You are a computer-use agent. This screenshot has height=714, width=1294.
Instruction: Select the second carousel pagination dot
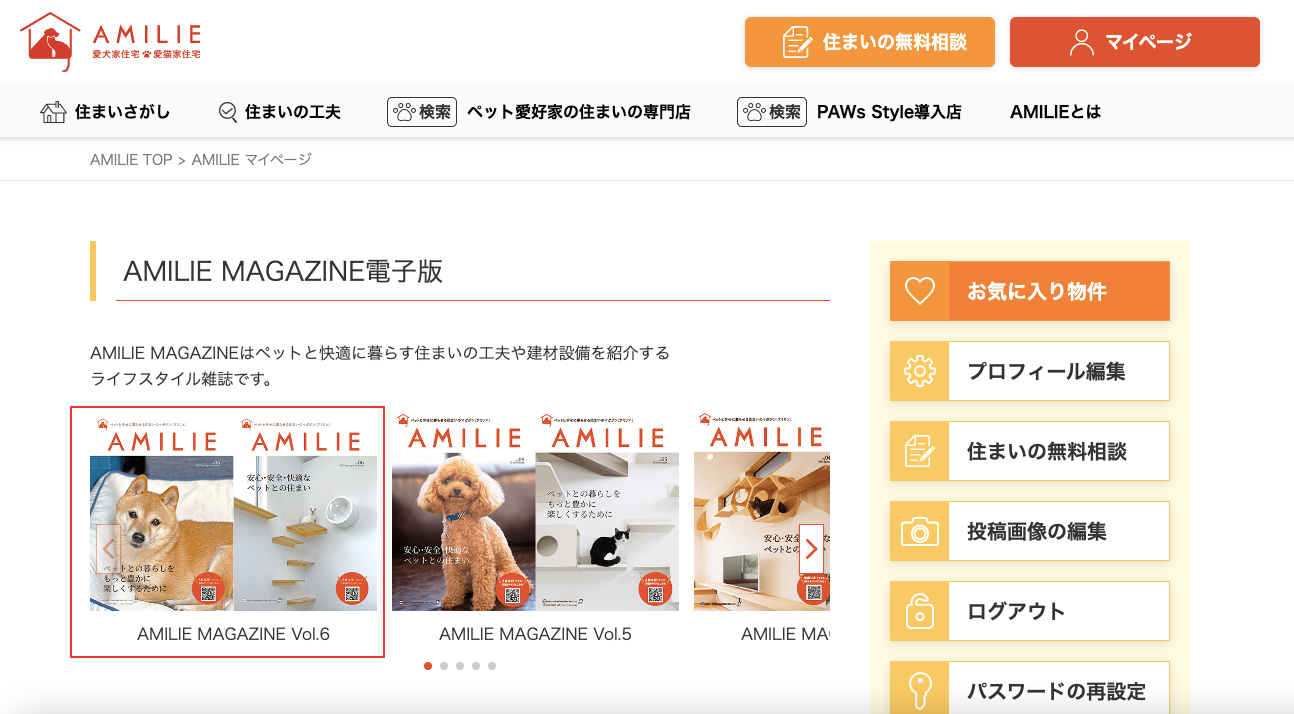point(444,666)
